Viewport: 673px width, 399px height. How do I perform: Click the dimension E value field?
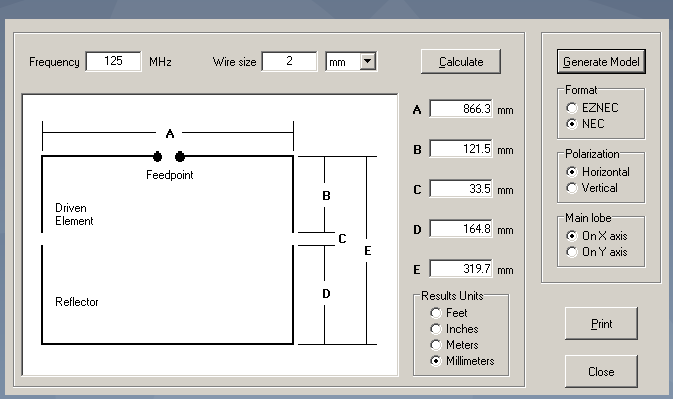pyautogui.click(x=461, y=269)
